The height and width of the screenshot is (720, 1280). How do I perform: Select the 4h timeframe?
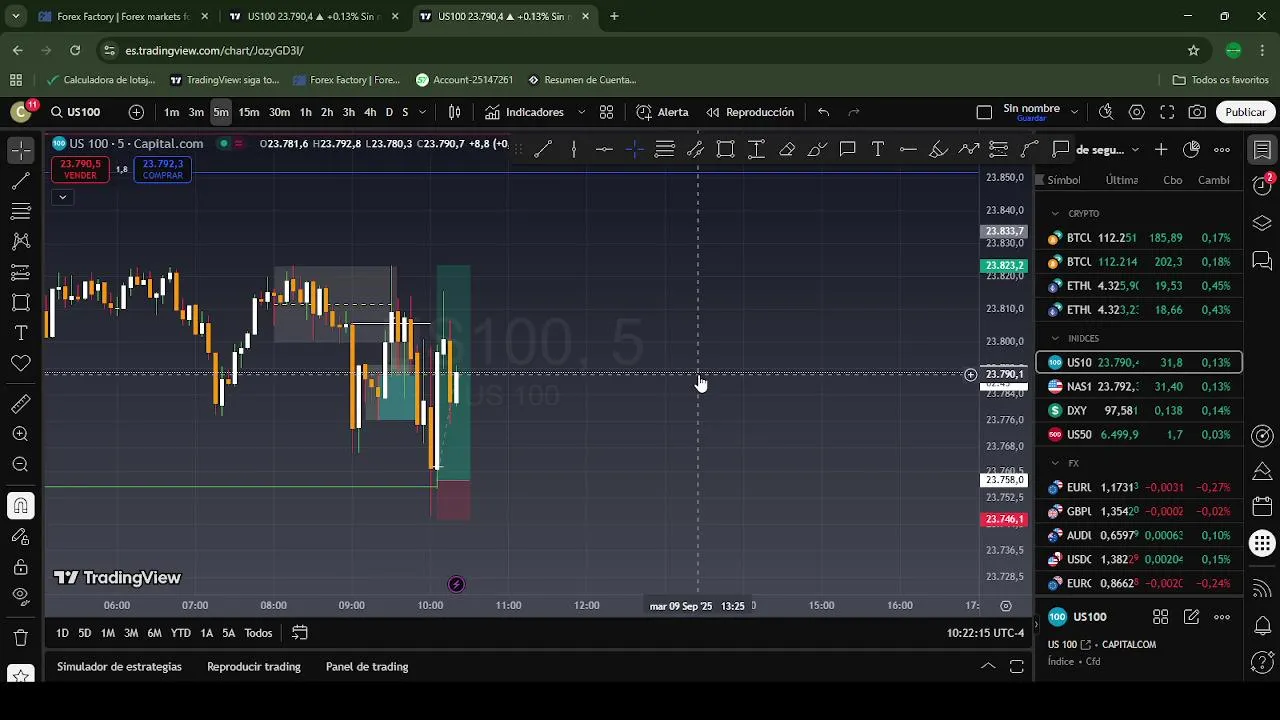(370, 112)
